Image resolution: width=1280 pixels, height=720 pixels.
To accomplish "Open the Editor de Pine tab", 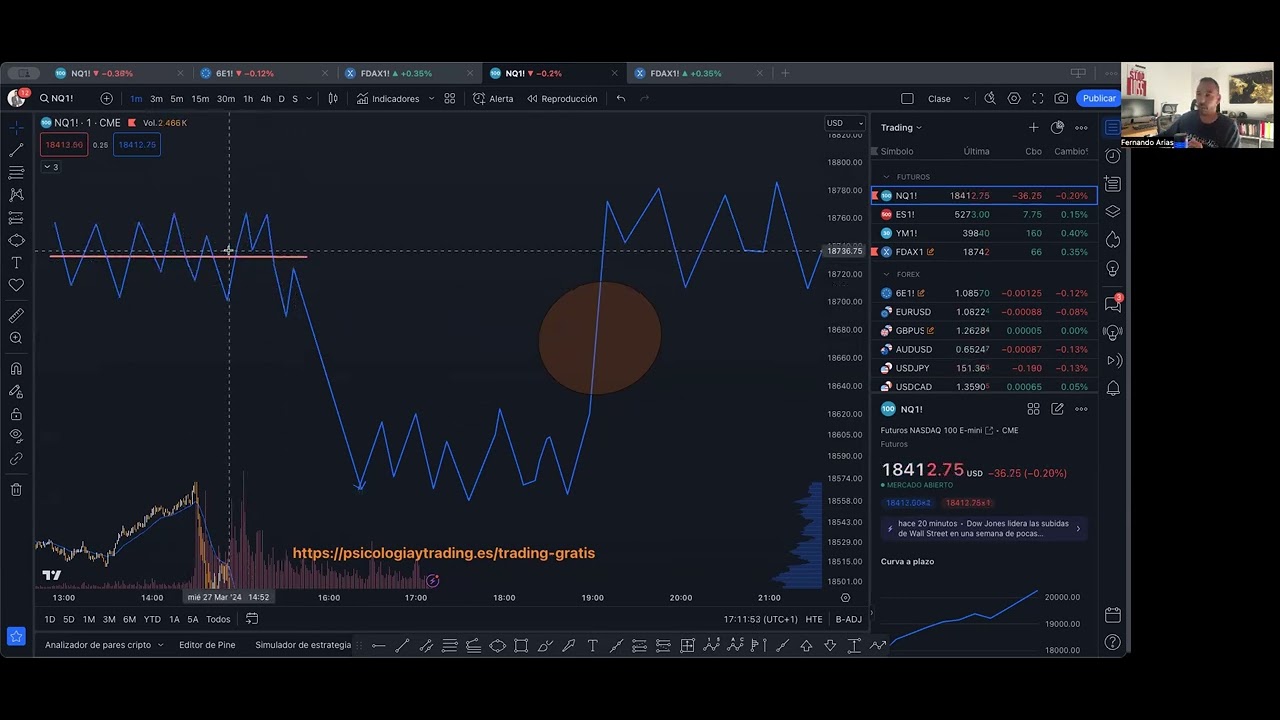I will point(207,645).
